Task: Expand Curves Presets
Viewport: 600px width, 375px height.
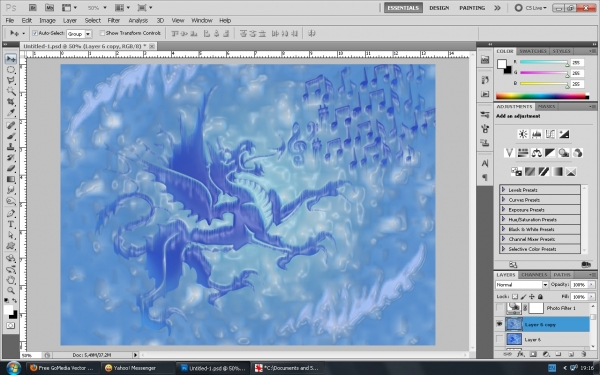Action: click(504, 199)
